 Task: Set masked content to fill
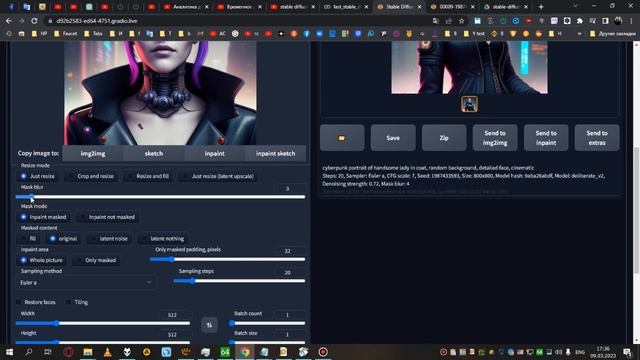[x=29, y=239]
